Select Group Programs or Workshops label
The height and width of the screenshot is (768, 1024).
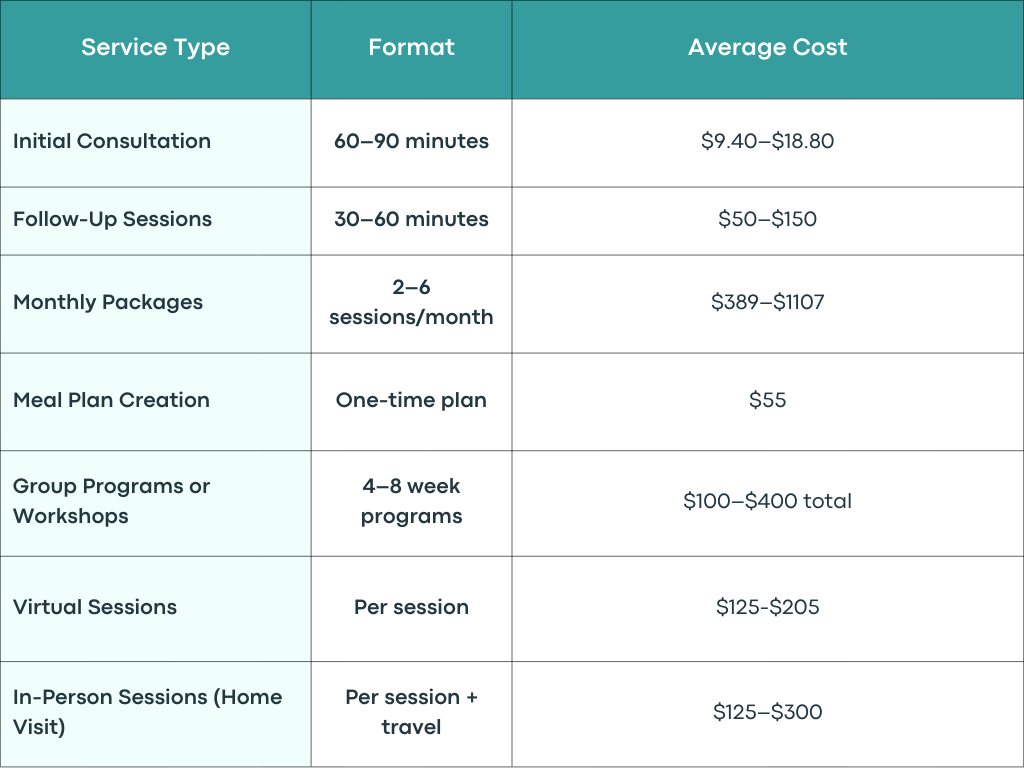coord(111,501)
